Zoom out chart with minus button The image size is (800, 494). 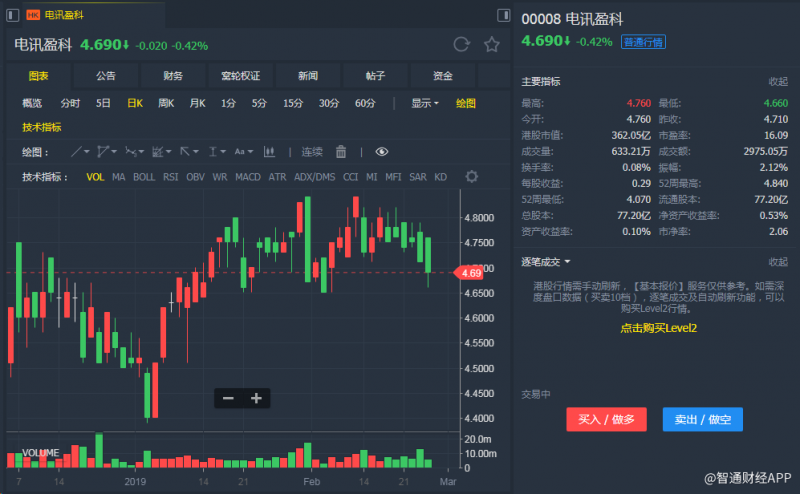(x=228, y=398)
